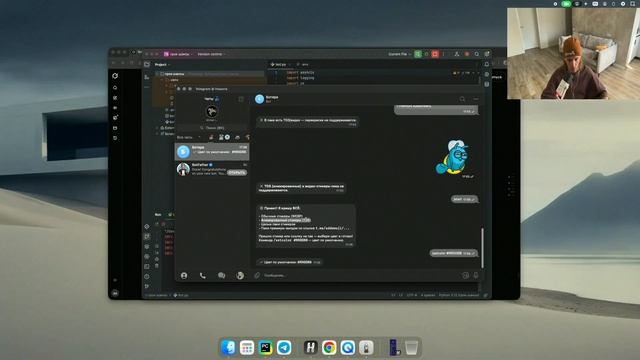The image size is (640, 360).
Task: Click the message input field 'Сообщение'
Action: point(359,276)
